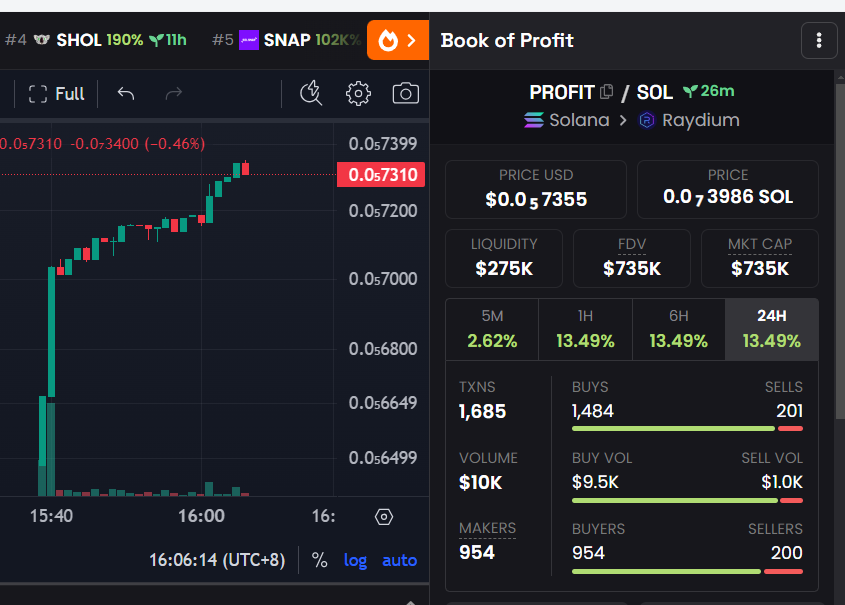
Task: Redo the chart action
Action: pos(174,94)
